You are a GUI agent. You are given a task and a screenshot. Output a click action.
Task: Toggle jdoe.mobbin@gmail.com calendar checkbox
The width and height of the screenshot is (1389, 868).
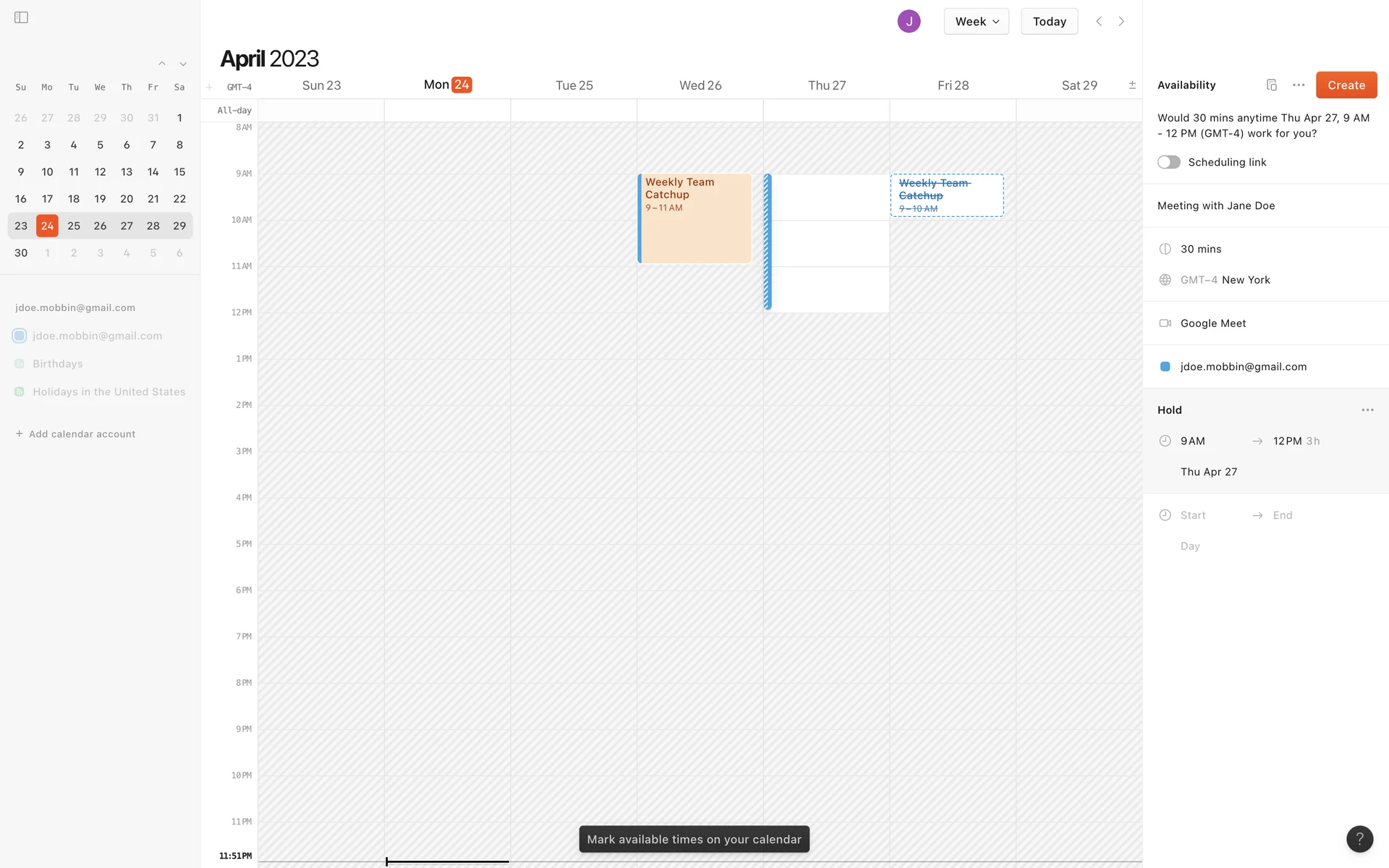click(20, 336)
